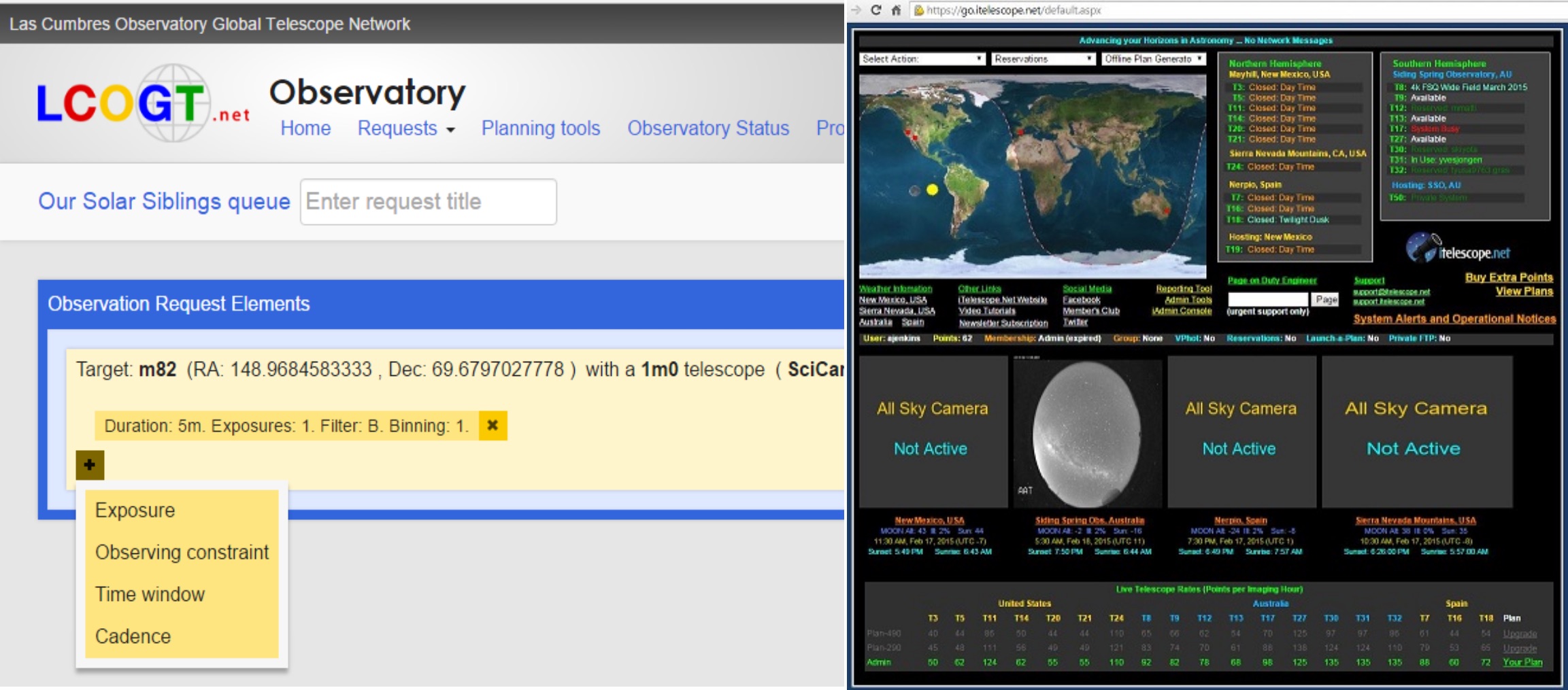Open Sierra Nevada Mountains, USA camera link
This screenshot has height=690, width=1568.
(1416, 521)
